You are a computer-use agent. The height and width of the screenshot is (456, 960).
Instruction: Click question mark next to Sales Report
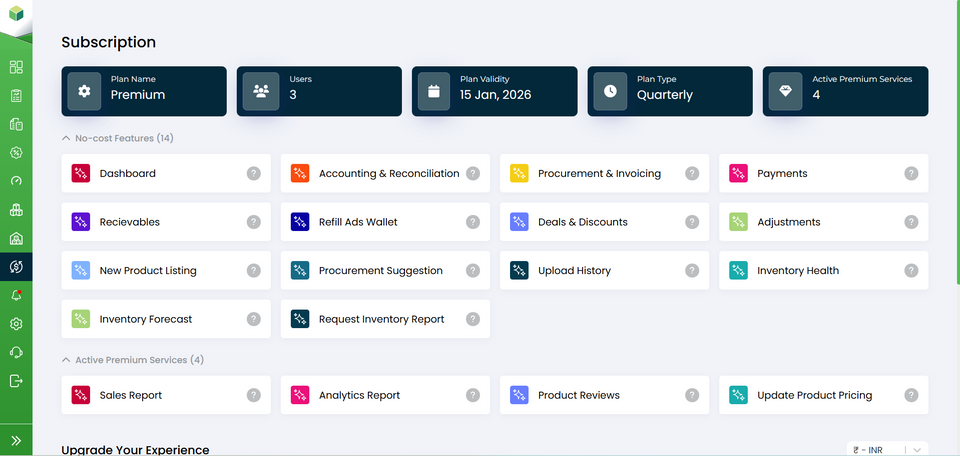coord(253,396)
